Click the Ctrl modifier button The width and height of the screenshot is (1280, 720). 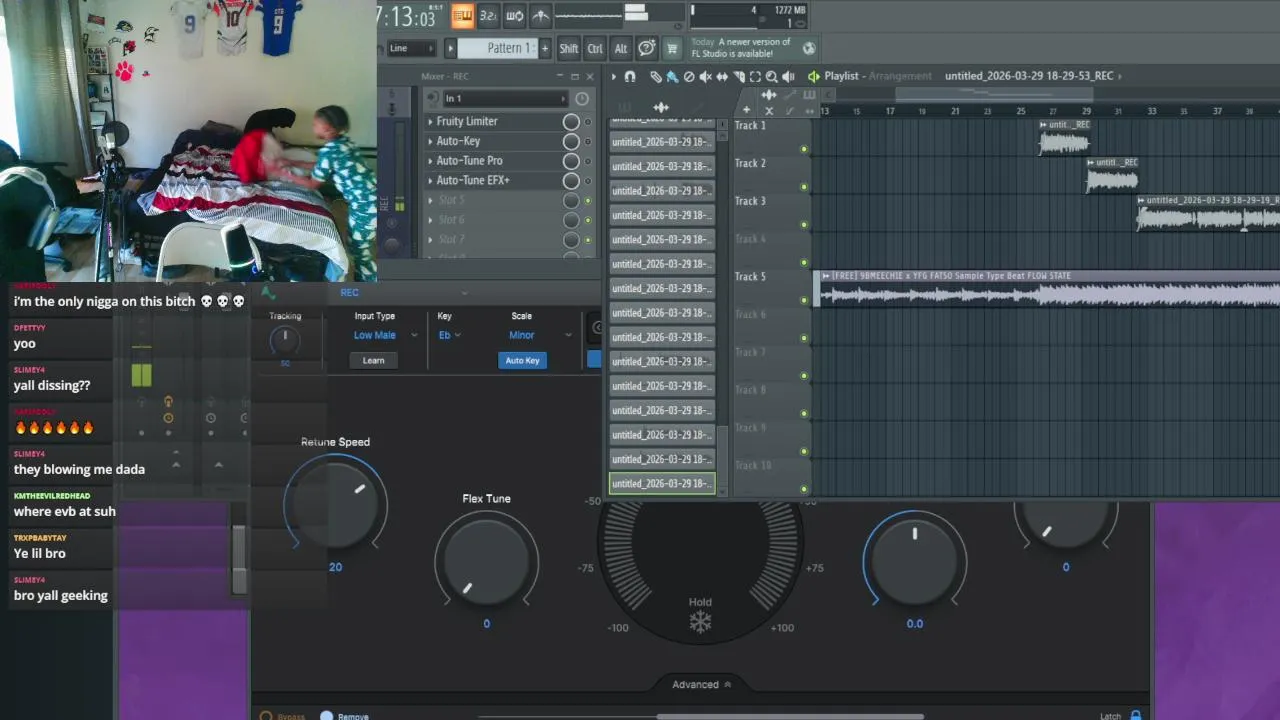pyautogui.click(x=595, y=48)
